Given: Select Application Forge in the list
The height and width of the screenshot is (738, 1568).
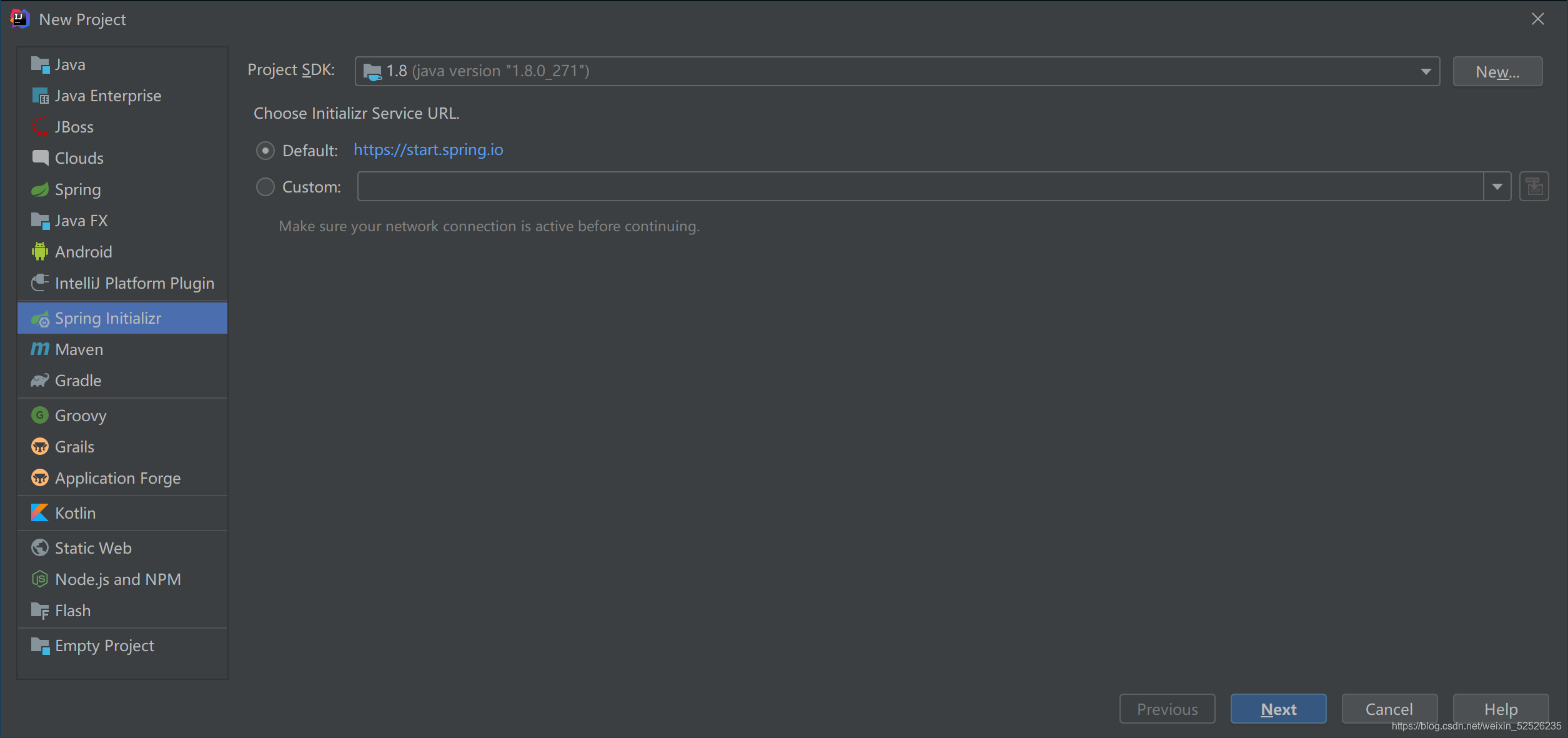Looking at the screenshot, I should click(122, 478).
